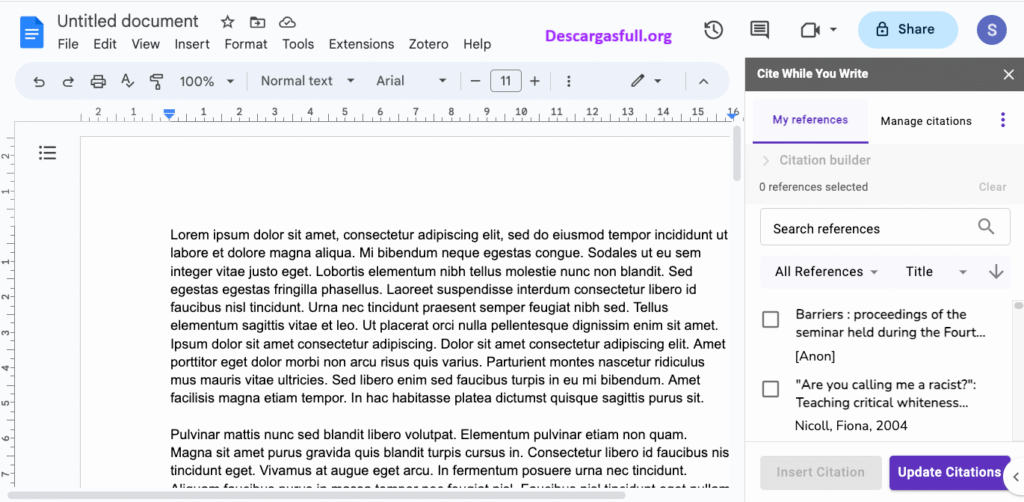This screenshot has height=502, width=1024.
Task: Check the 'Barriers : proceedings' reference
Action: 770,319
